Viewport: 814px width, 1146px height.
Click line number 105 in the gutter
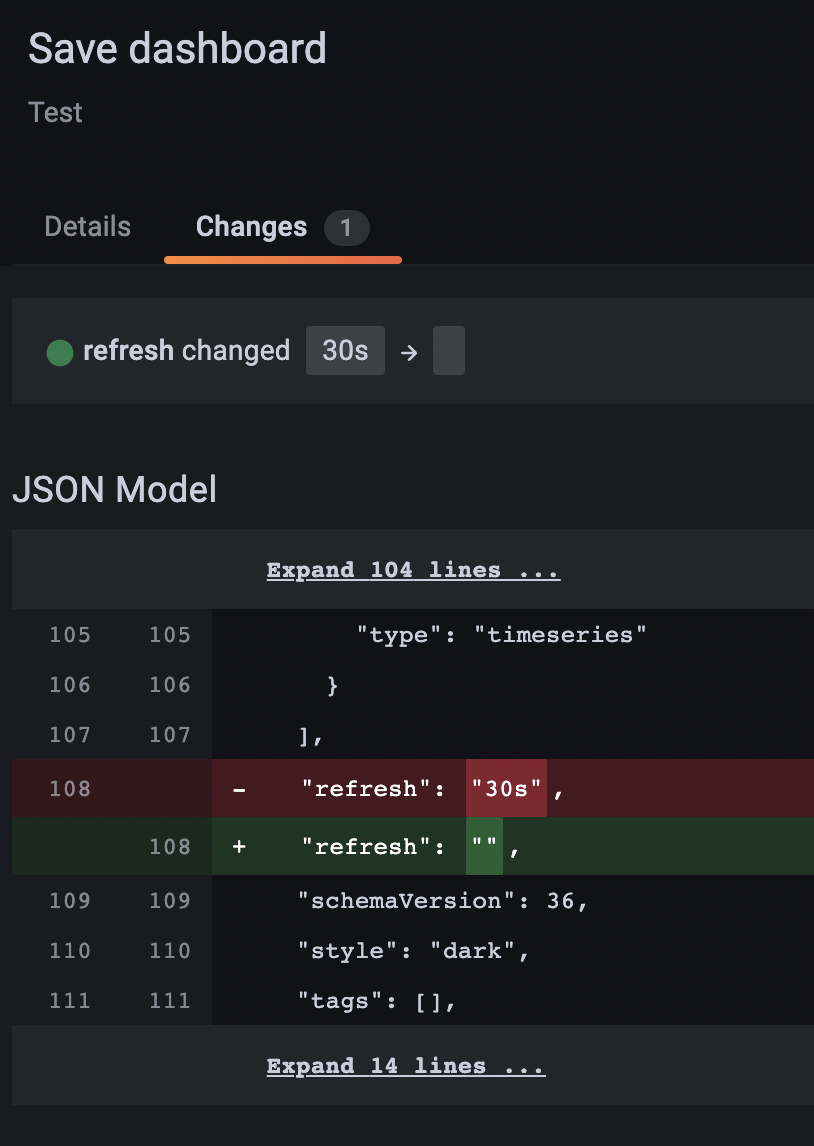[69, 635]
